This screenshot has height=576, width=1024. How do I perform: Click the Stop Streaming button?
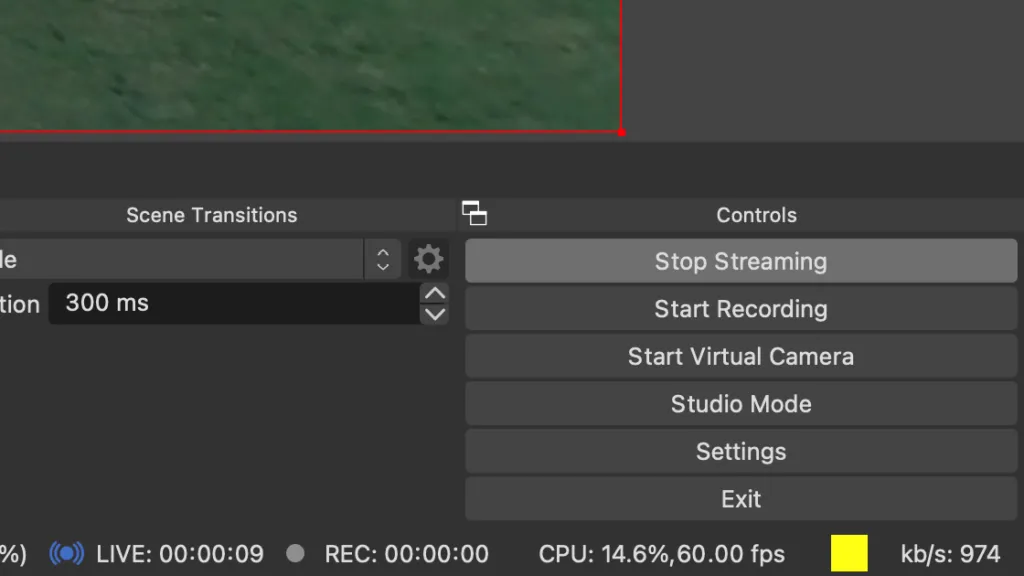(741, 261)
